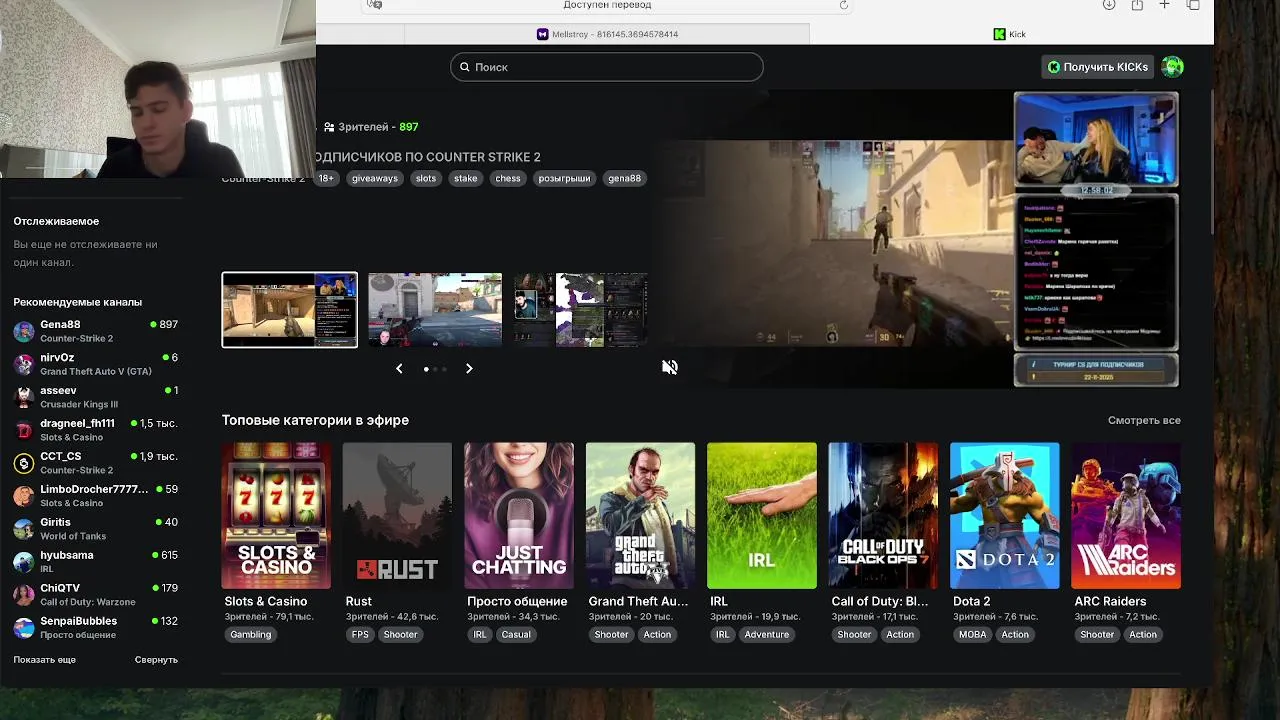Image resolution: width=1280 pixels, height=720 pixels.
Task: Click the Поиск search field
Action: pos(607,67)
